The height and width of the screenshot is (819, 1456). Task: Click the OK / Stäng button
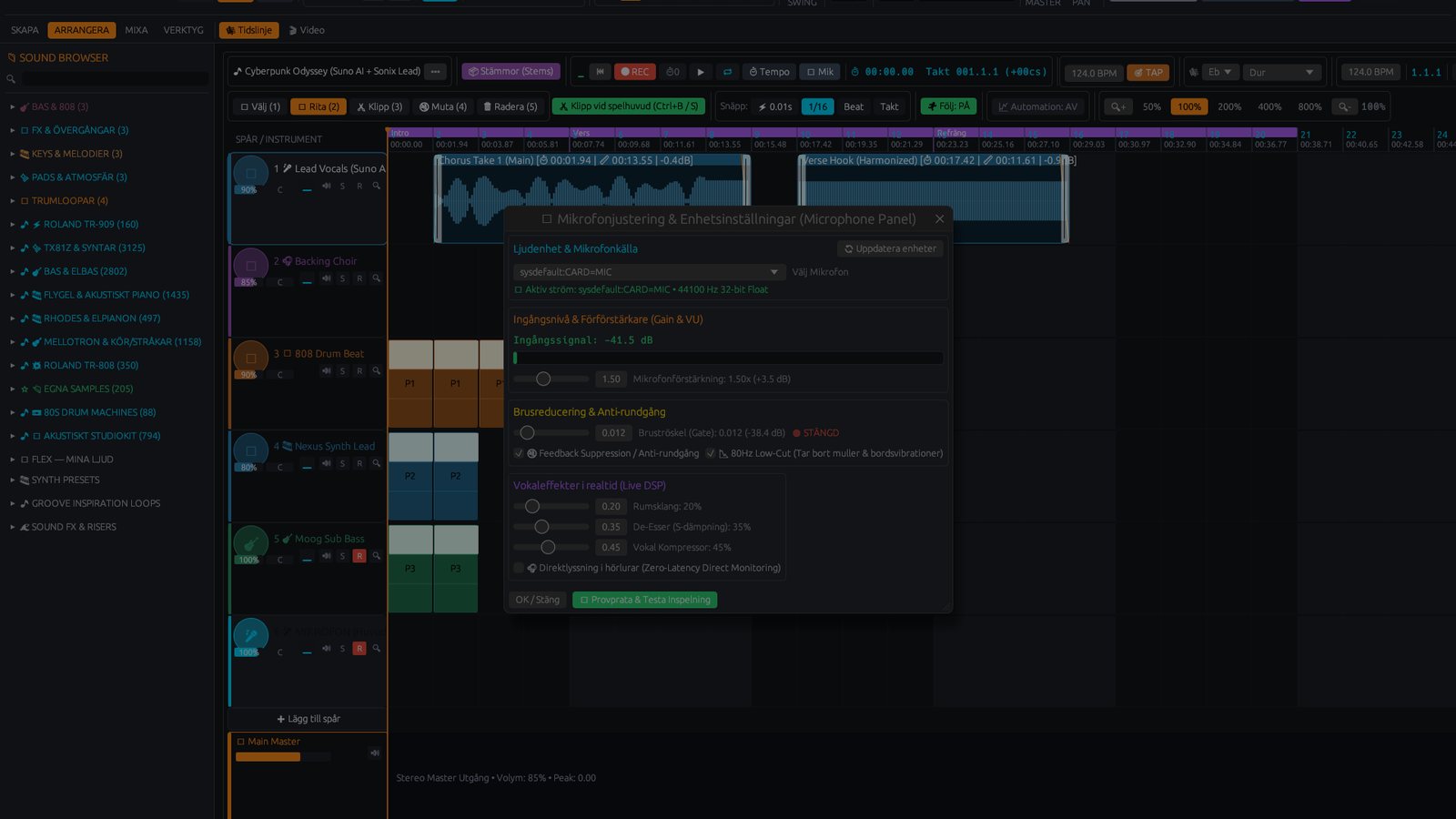(x=538, y=600)
